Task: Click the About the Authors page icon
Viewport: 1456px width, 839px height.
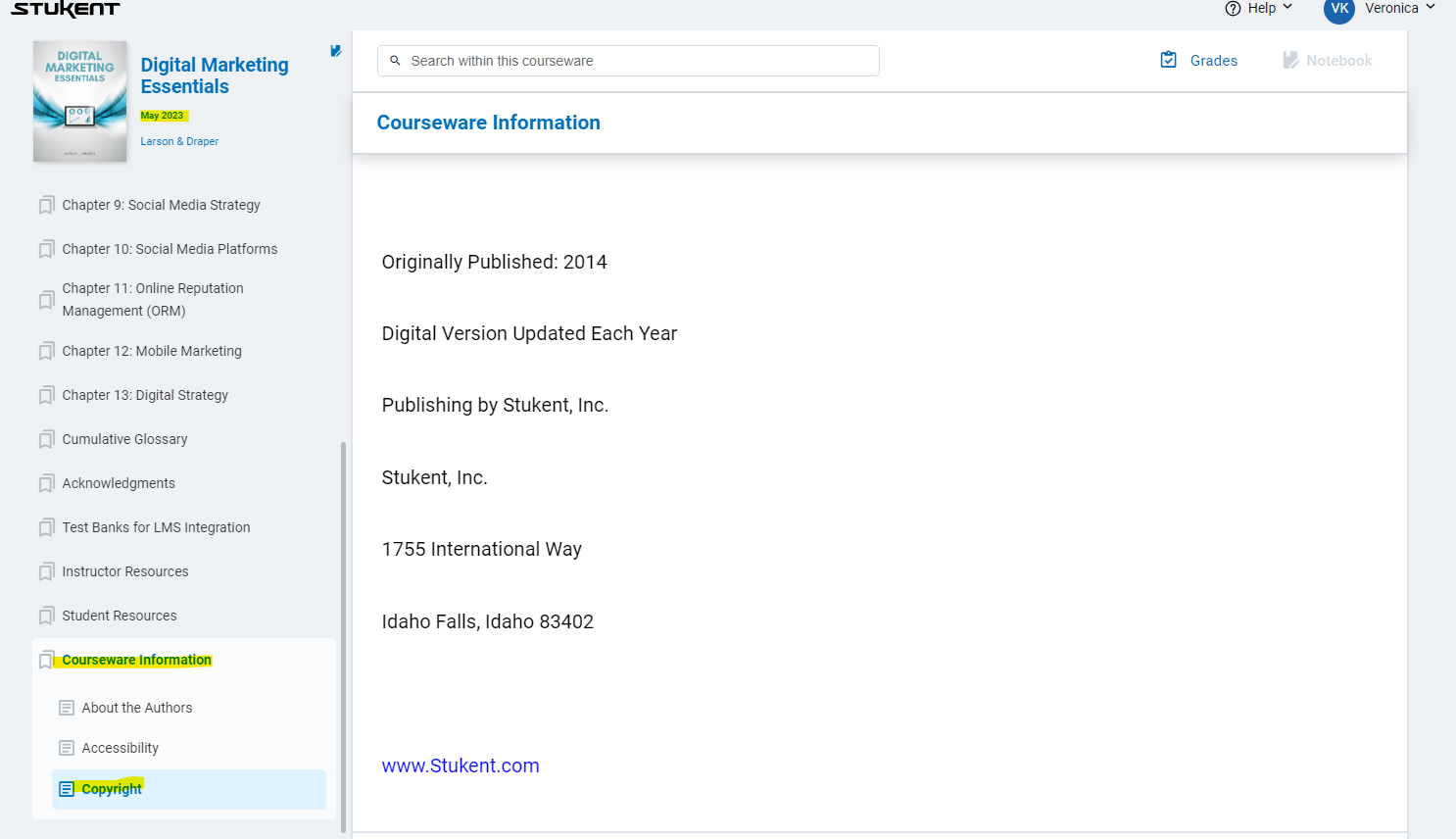Action: point(67,708)
